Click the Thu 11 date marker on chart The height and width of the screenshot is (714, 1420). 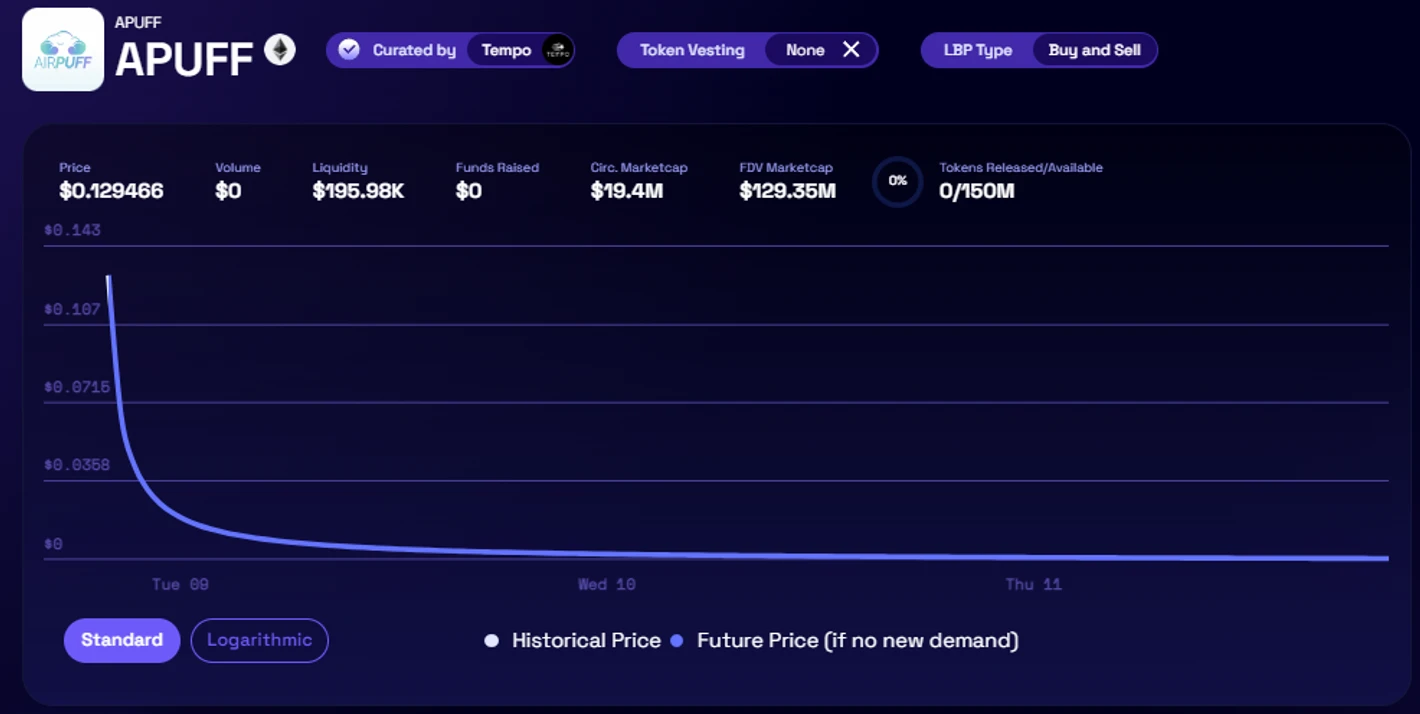(x=1033, y=584)
